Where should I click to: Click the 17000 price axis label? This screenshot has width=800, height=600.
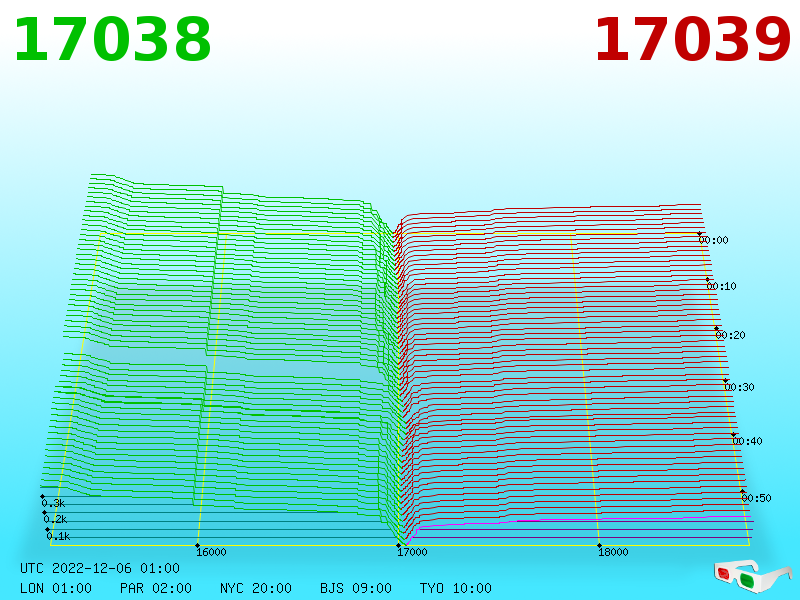click(x=412, y=552)
